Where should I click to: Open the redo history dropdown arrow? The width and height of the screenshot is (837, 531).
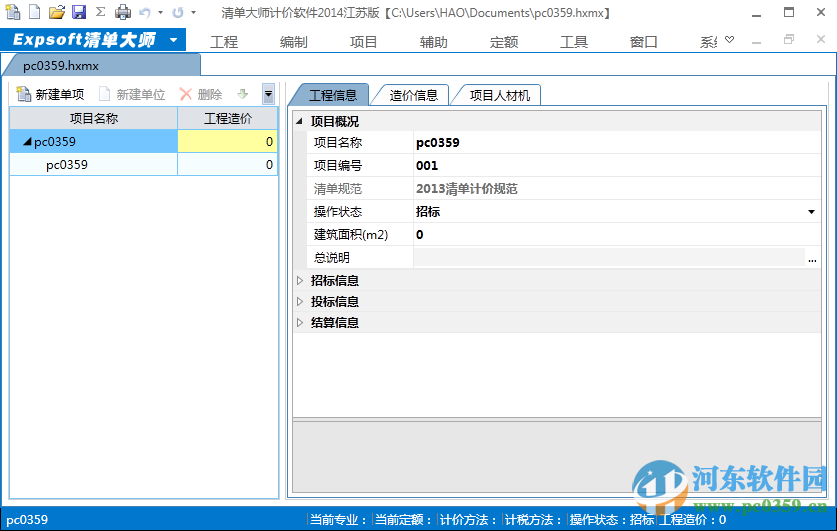[x=193, y=12]
